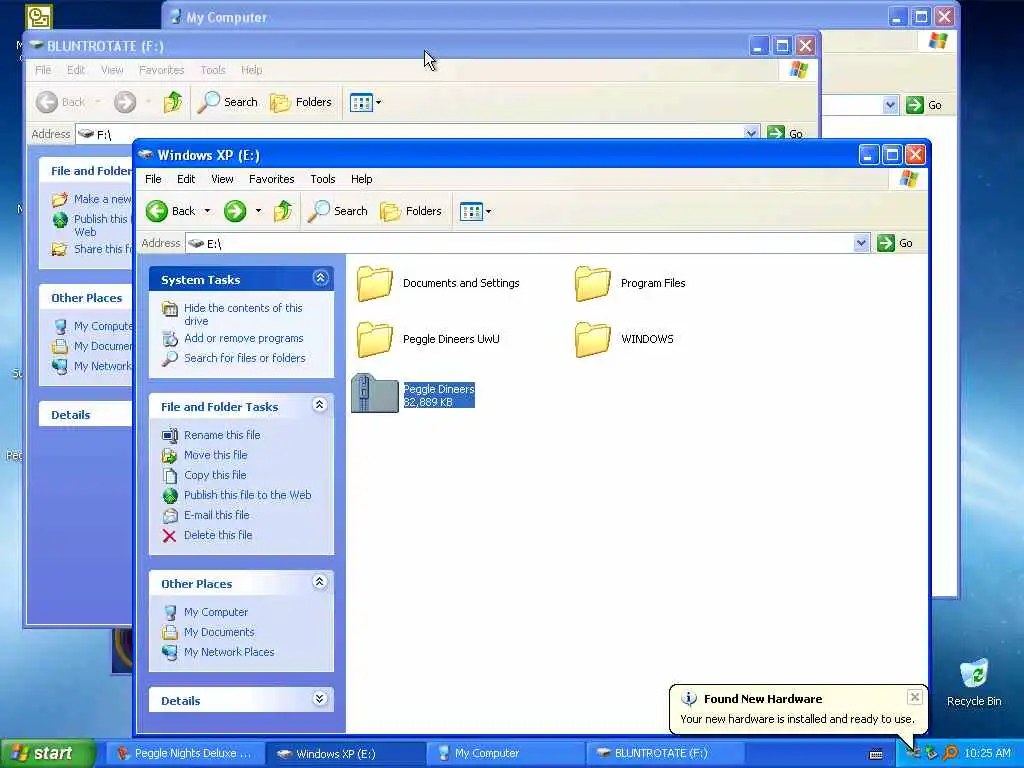Select the Peggle Dineers UwU folder

428,339
